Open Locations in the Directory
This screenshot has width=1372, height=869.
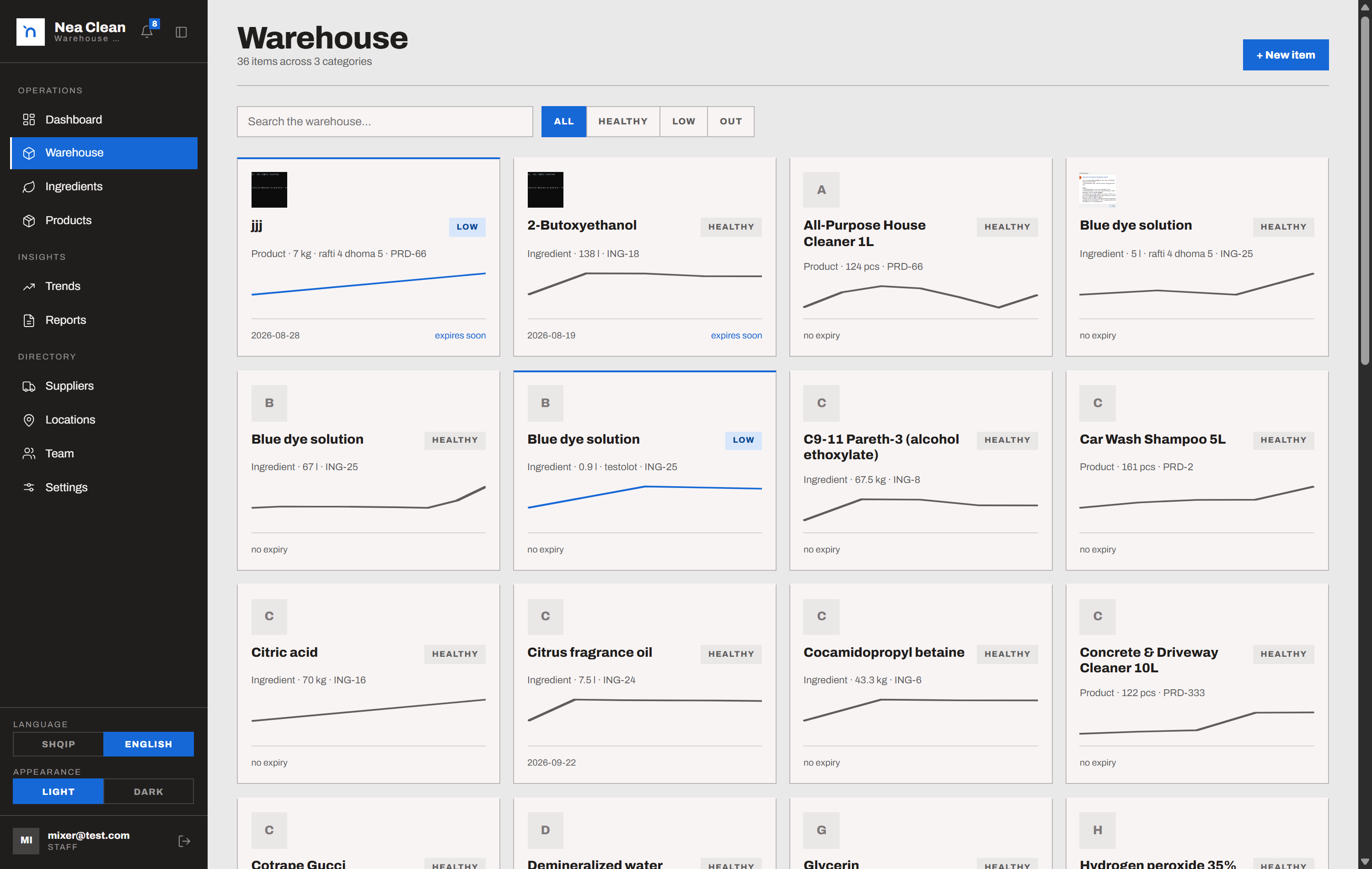[x=104, y=420]
